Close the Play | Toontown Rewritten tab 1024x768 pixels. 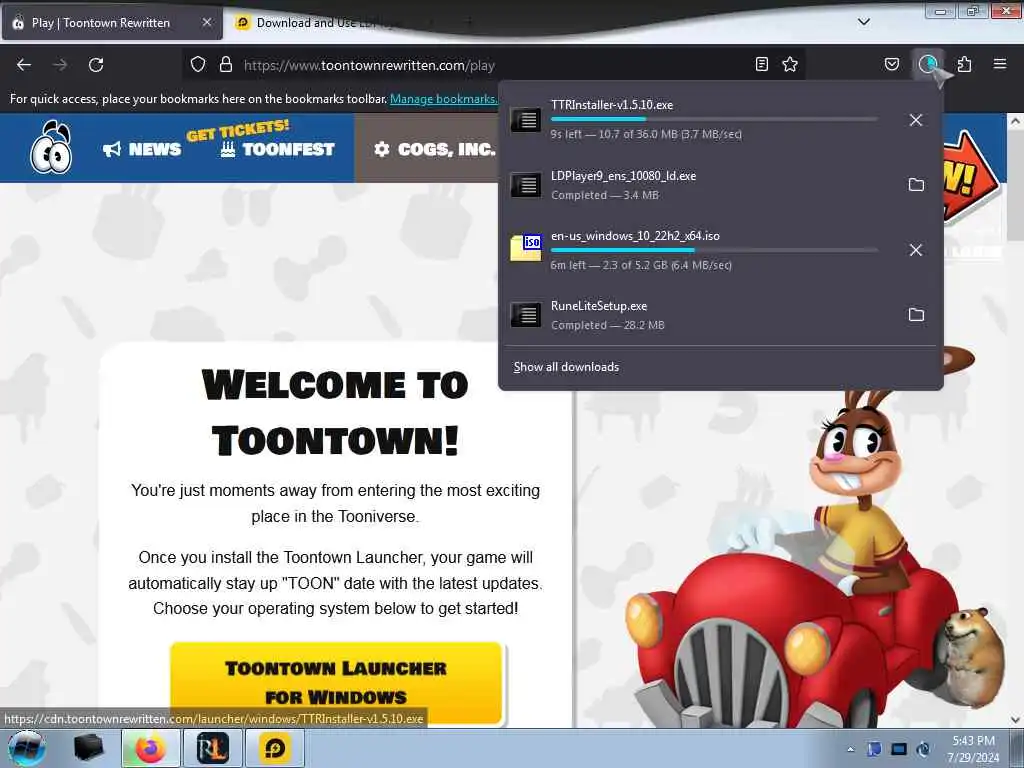pos(206,22)
